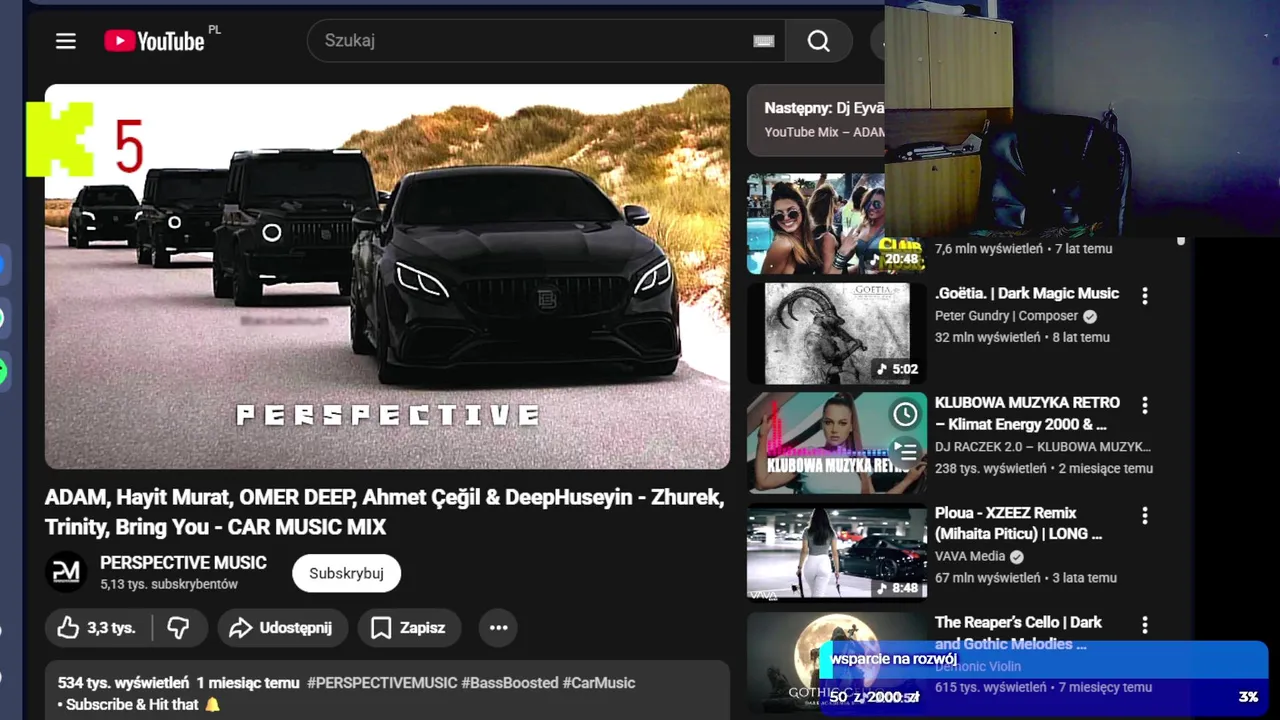This screenshot has width=1280, height=720.
Task: Click the #CarMusic hashtag
Action: pos(599,683)
